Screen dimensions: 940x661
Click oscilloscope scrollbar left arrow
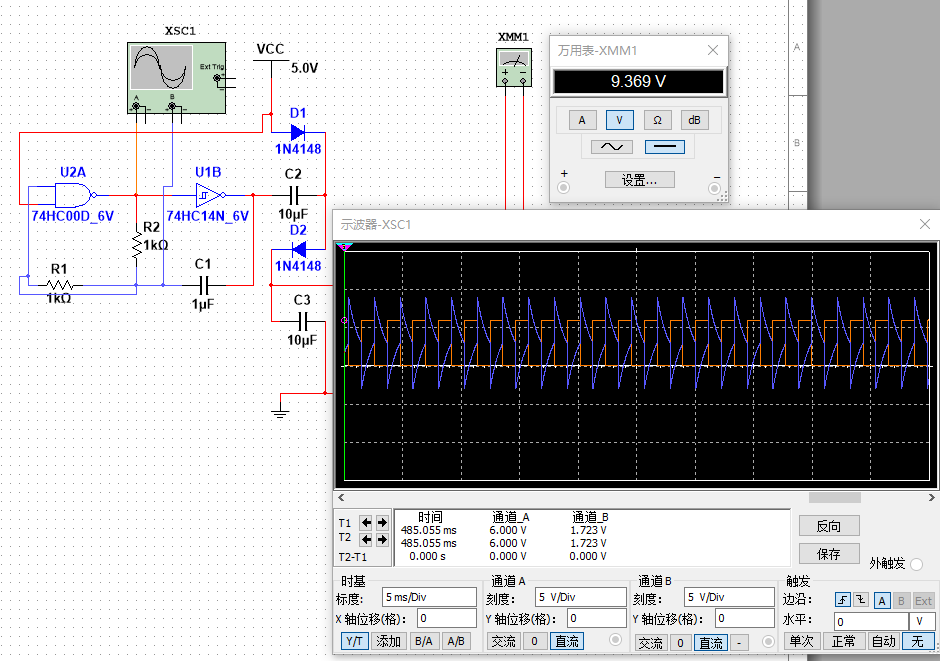coord(341,497)
